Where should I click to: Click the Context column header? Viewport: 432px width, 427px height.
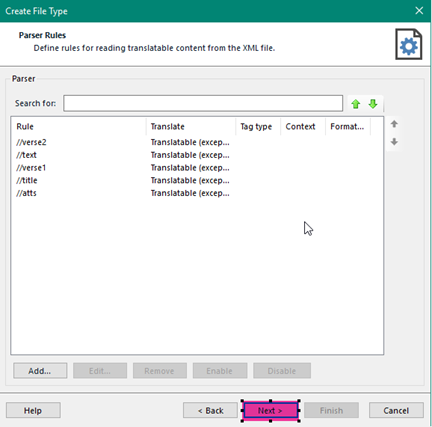point(303,127)
